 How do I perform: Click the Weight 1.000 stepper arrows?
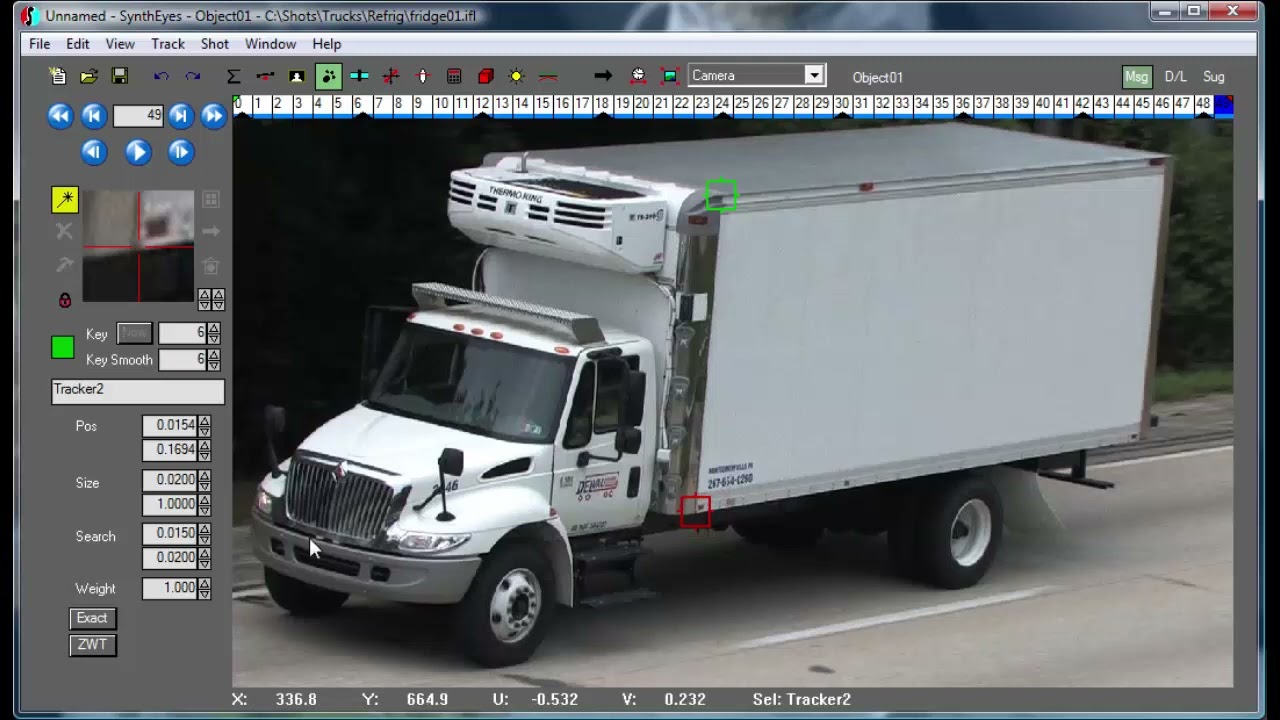coord(205,588)
